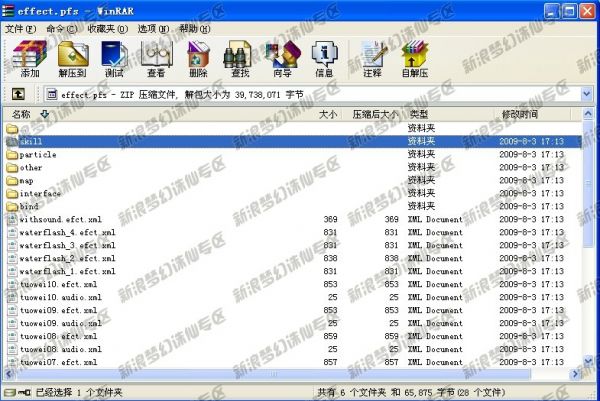Click the interface folder icon
600x401 pixels.
pyautogui.click(x=12, y=194)
